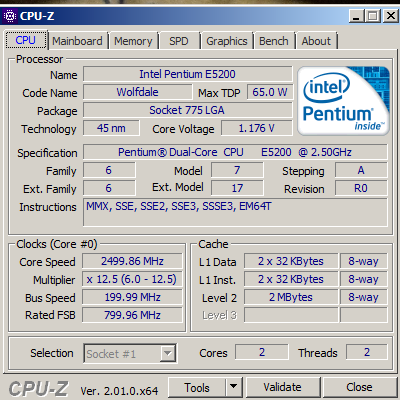Click the Close button at bottom
400x400 pixels.
click(x=359, y=387)
